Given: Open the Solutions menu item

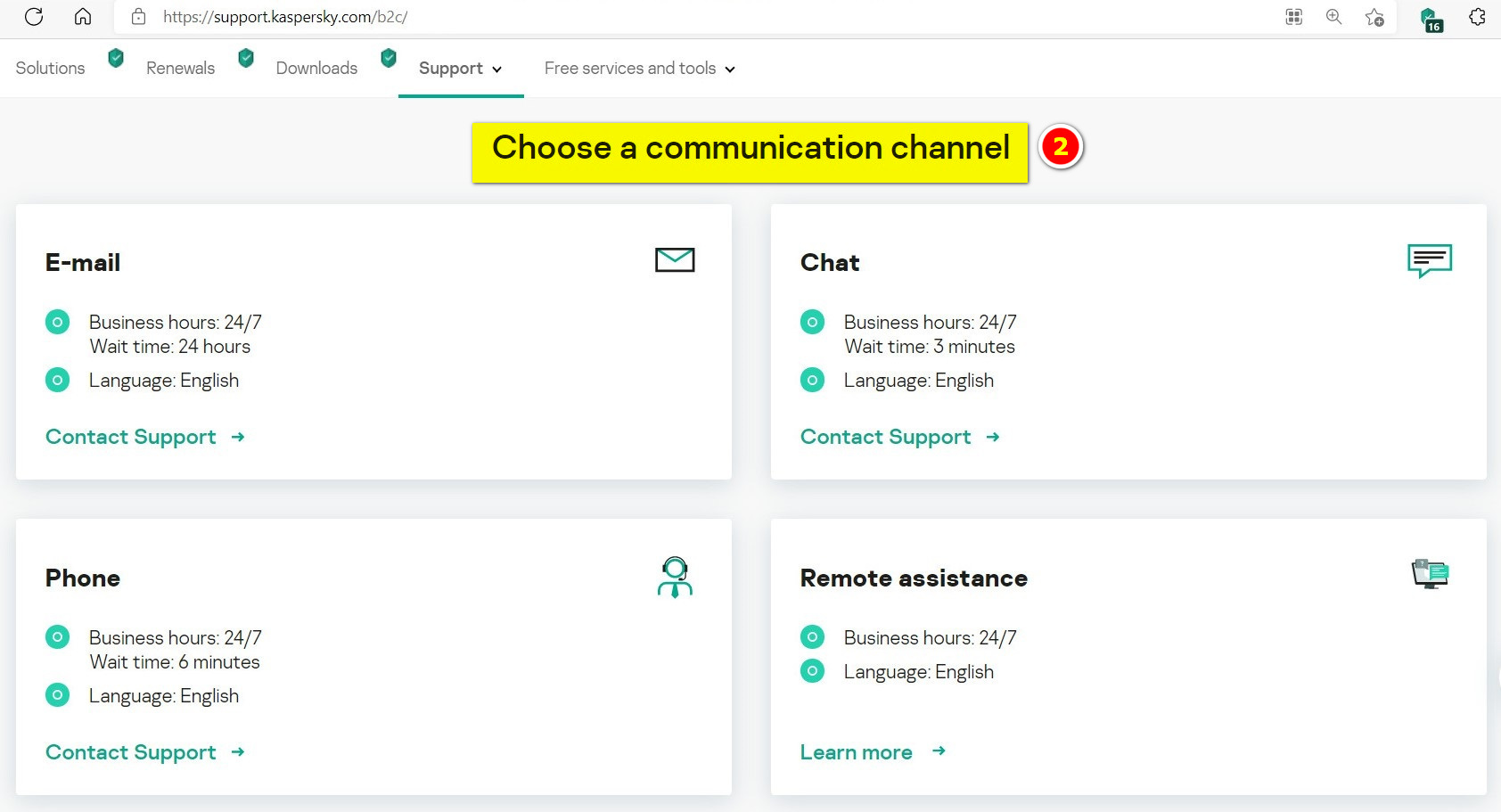Looking at the screenshot, I should point(50,69).
